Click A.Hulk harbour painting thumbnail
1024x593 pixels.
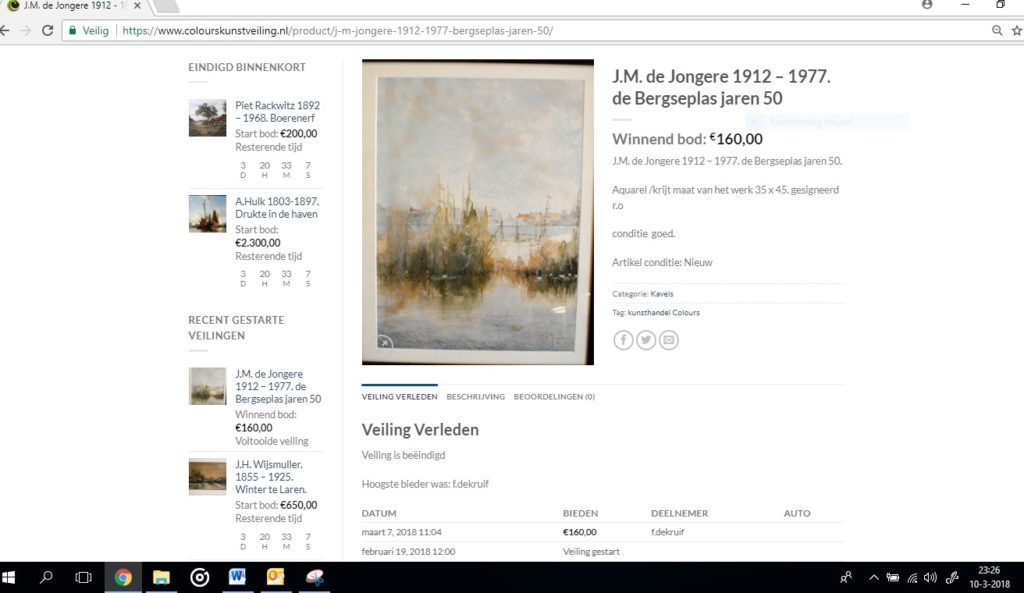coord(208,214)
